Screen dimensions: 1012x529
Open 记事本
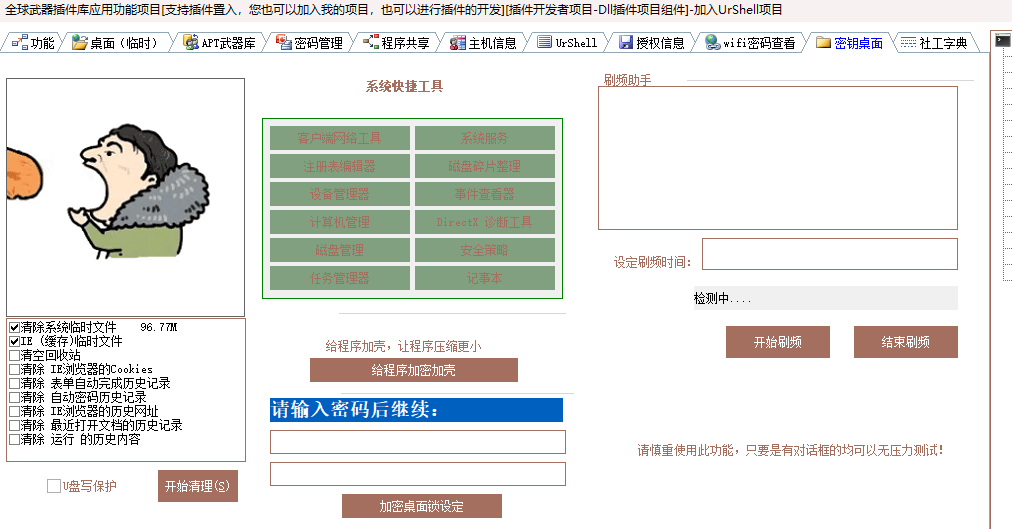pos(485,278)
